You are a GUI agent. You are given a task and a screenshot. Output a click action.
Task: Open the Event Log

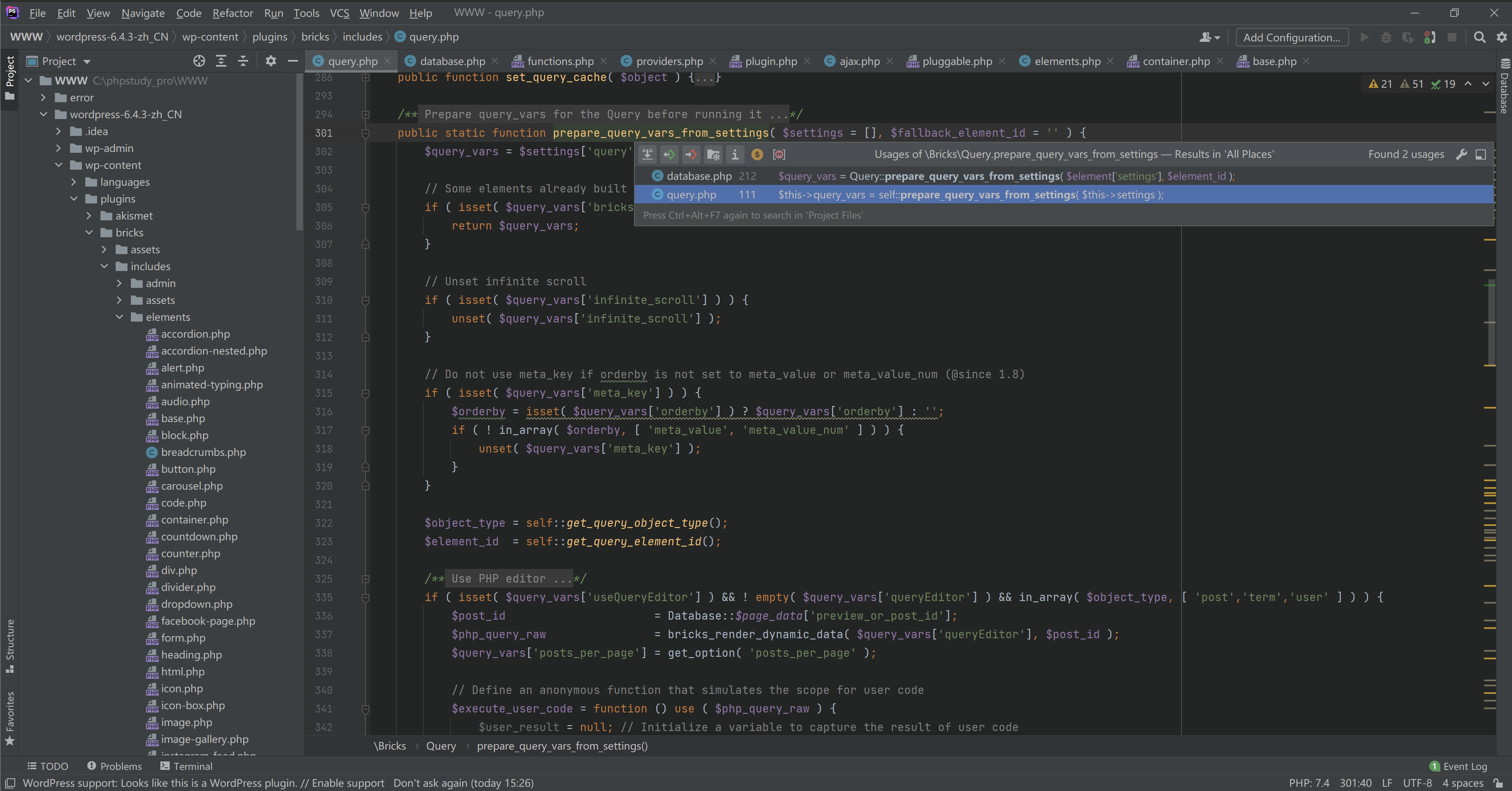(1458, 767)
